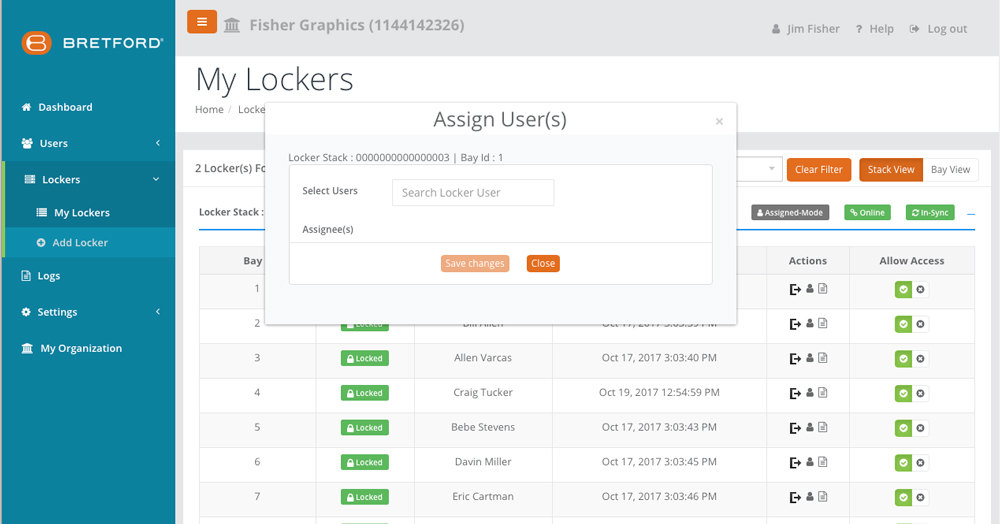Click the Home breadcrumb link

click(209, 109)
